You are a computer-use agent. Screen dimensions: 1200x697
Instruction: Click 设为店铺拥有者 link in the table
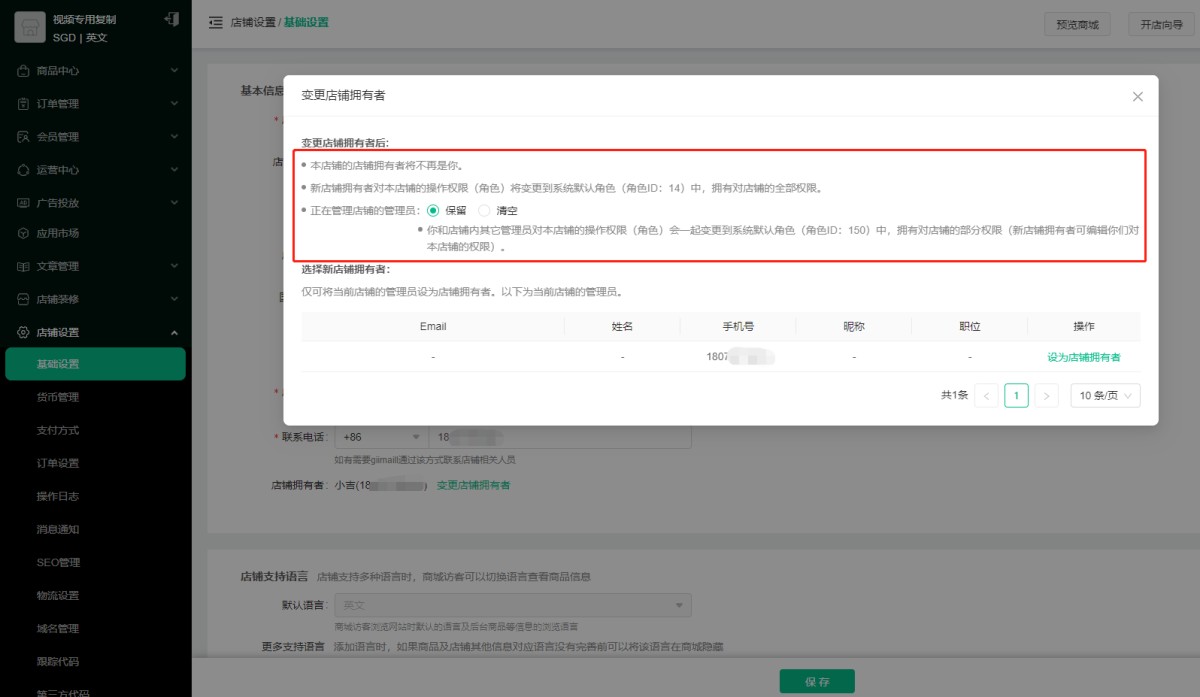point(1083,357)
